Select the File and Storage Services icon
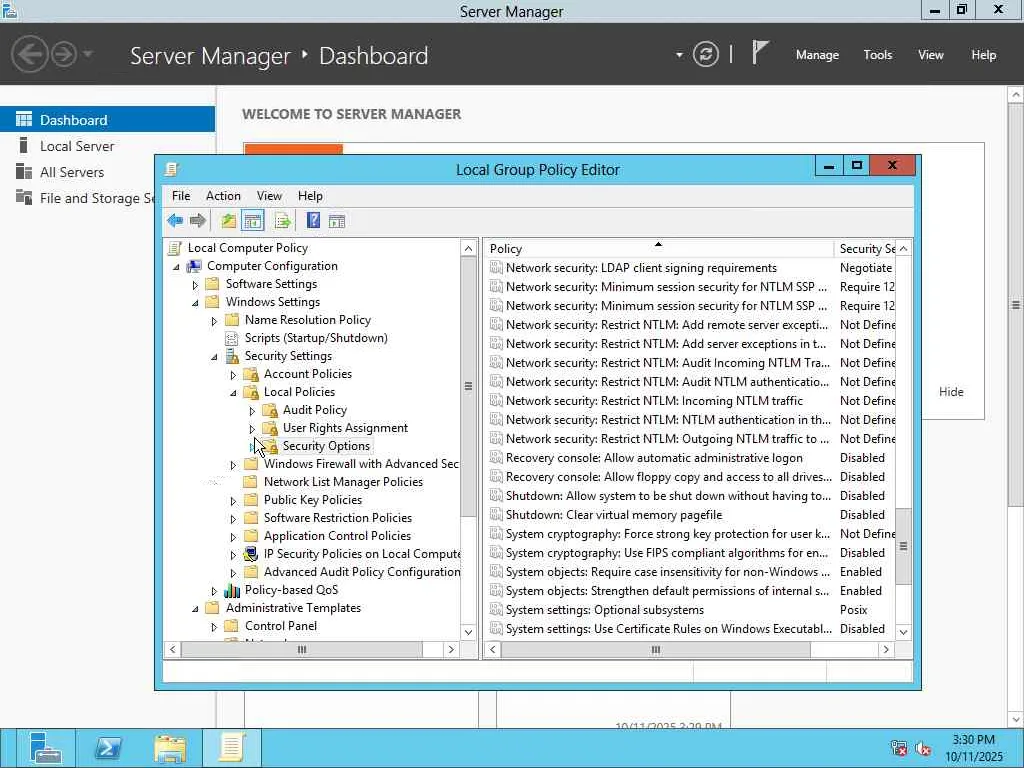 (x=24, y=197)
